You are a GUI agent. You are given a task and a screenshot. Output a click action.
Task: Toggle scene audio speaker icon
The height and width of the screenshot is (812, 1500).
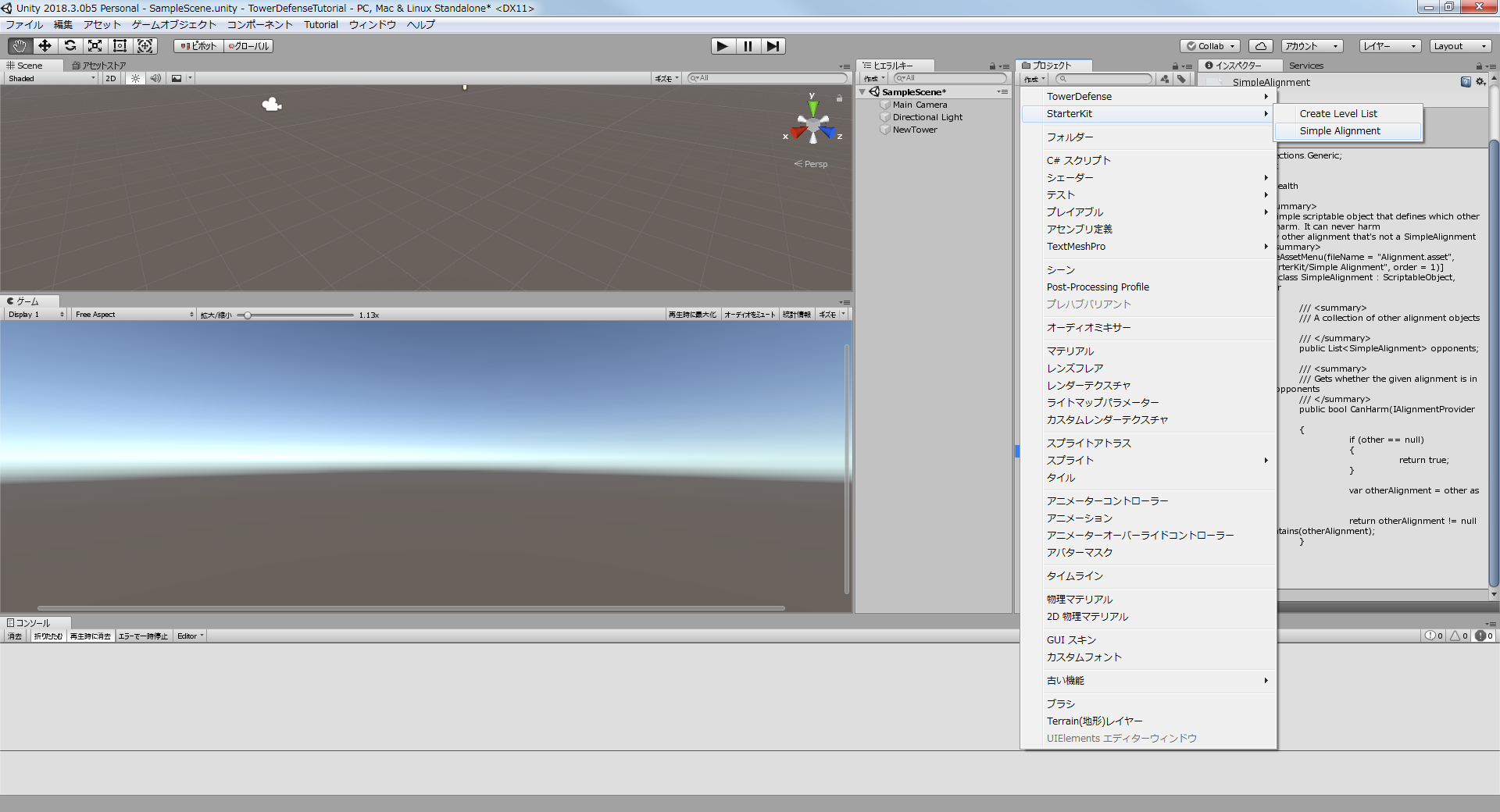coord(155,78)
